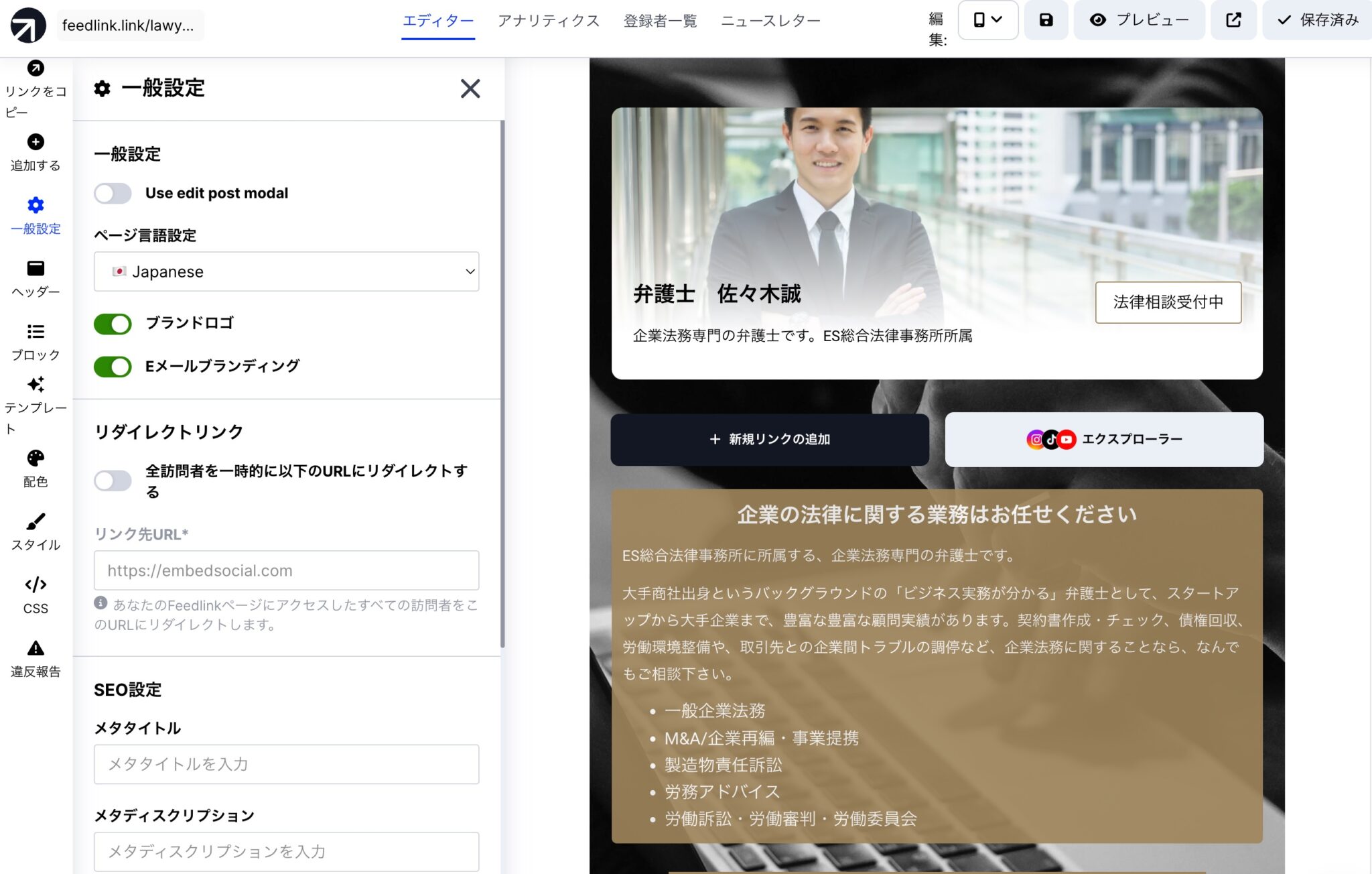The image size is (1372, 874).
Task: Click the プレビュー button
Action: (x=1139, y=20)
